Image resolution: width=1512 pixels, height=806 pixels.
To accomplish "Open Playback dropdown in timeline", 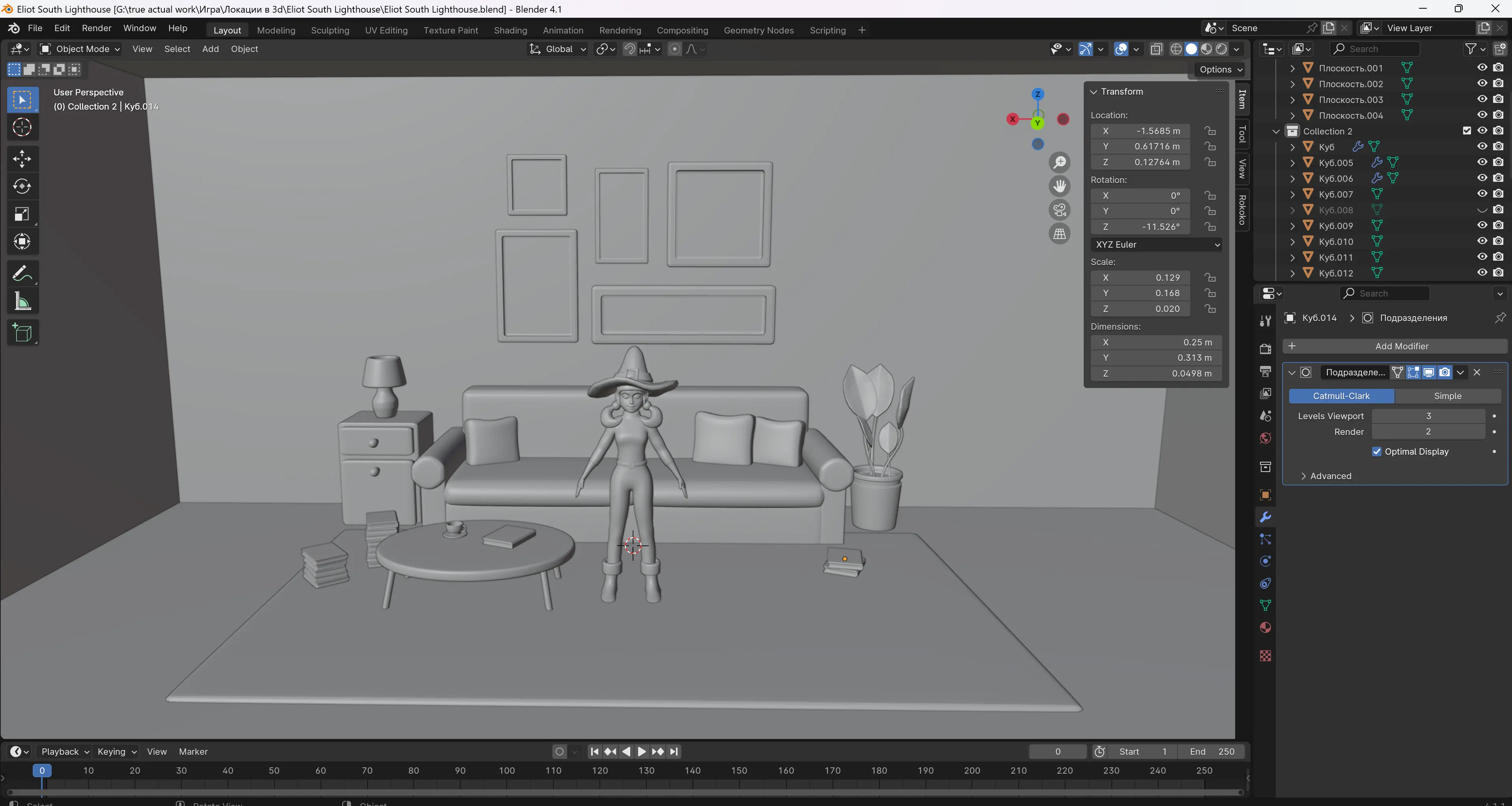I will pyautogui.click(x=65, y=752).
